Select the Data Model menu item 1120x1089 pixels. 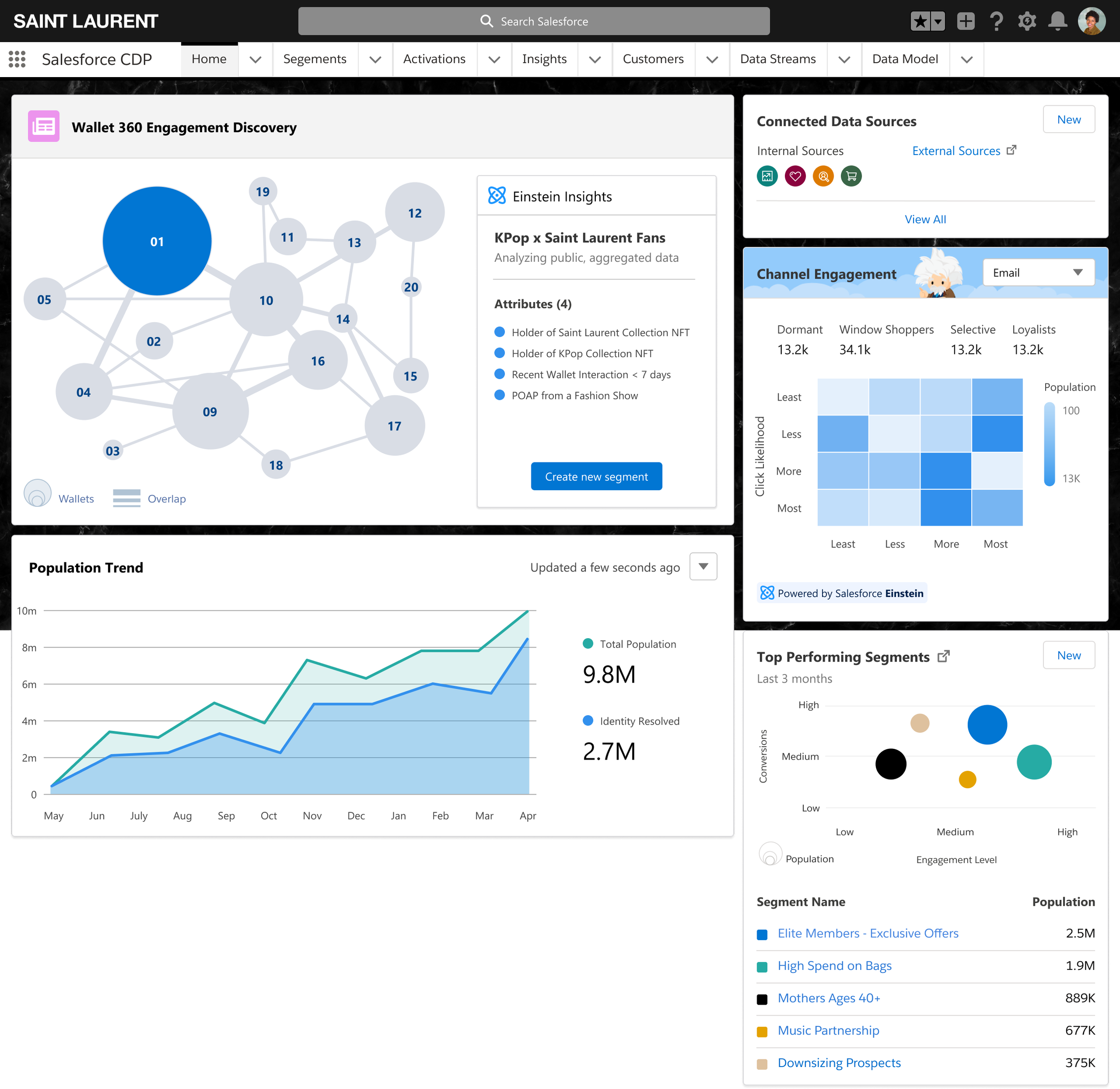[x=905, y=59]
